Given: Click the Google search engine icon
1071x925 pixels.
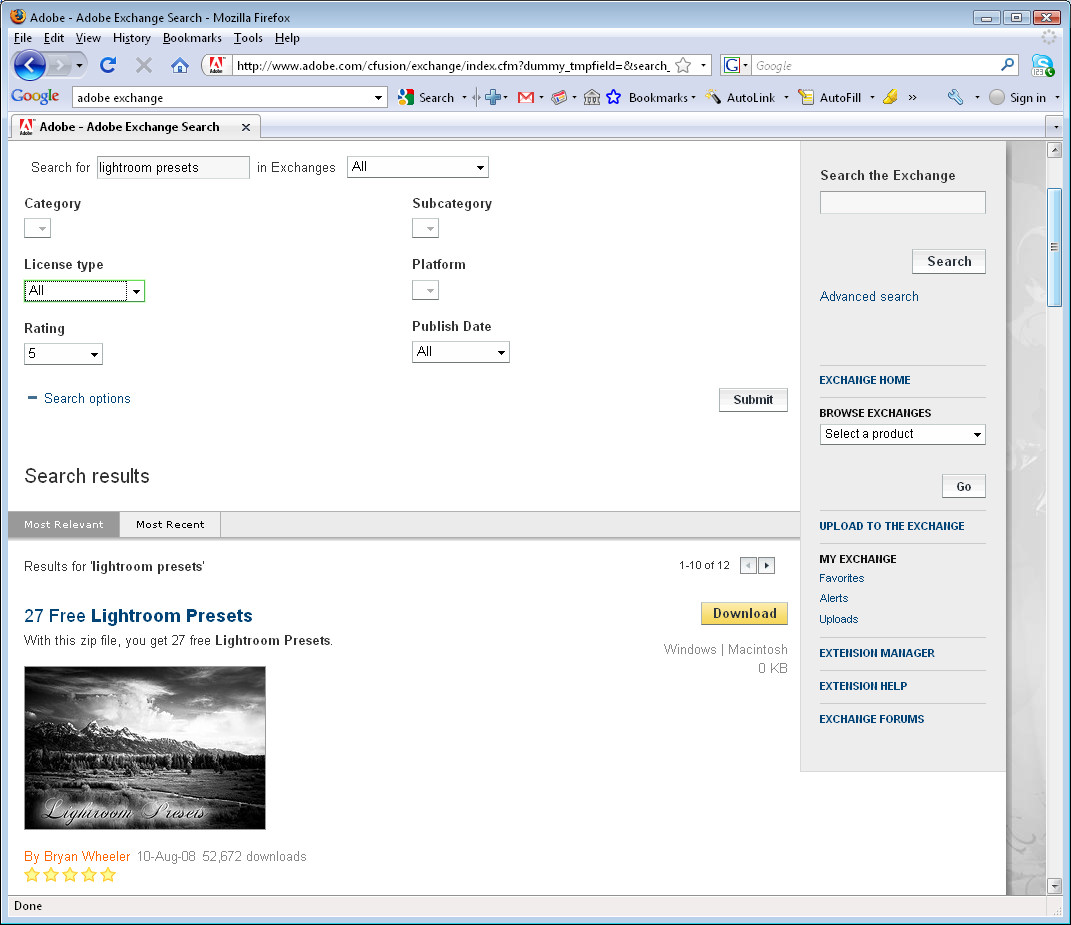Looking at the screenshot, I should [731, 65].
